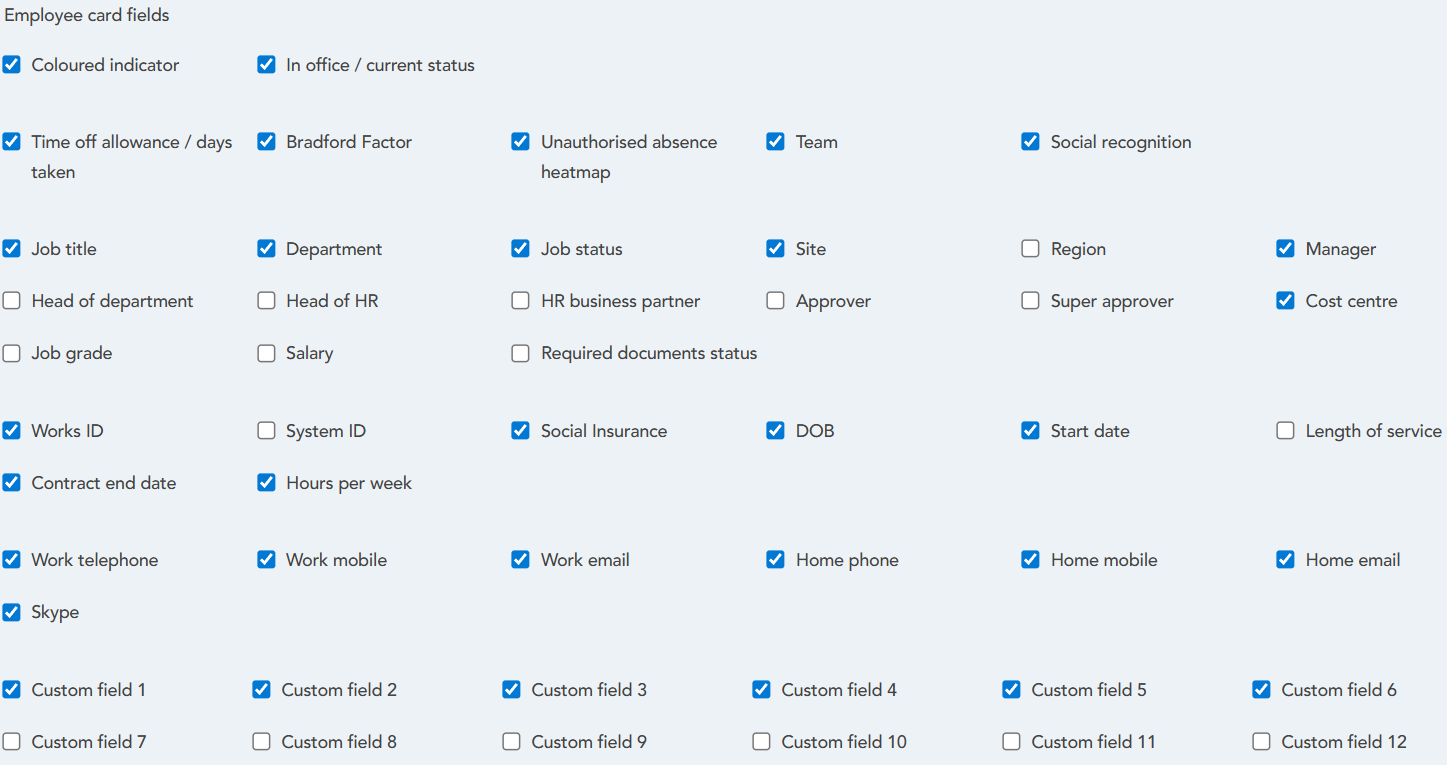Check the Salary checkbox
1447x765 pixels.
(x=266, y=353)
